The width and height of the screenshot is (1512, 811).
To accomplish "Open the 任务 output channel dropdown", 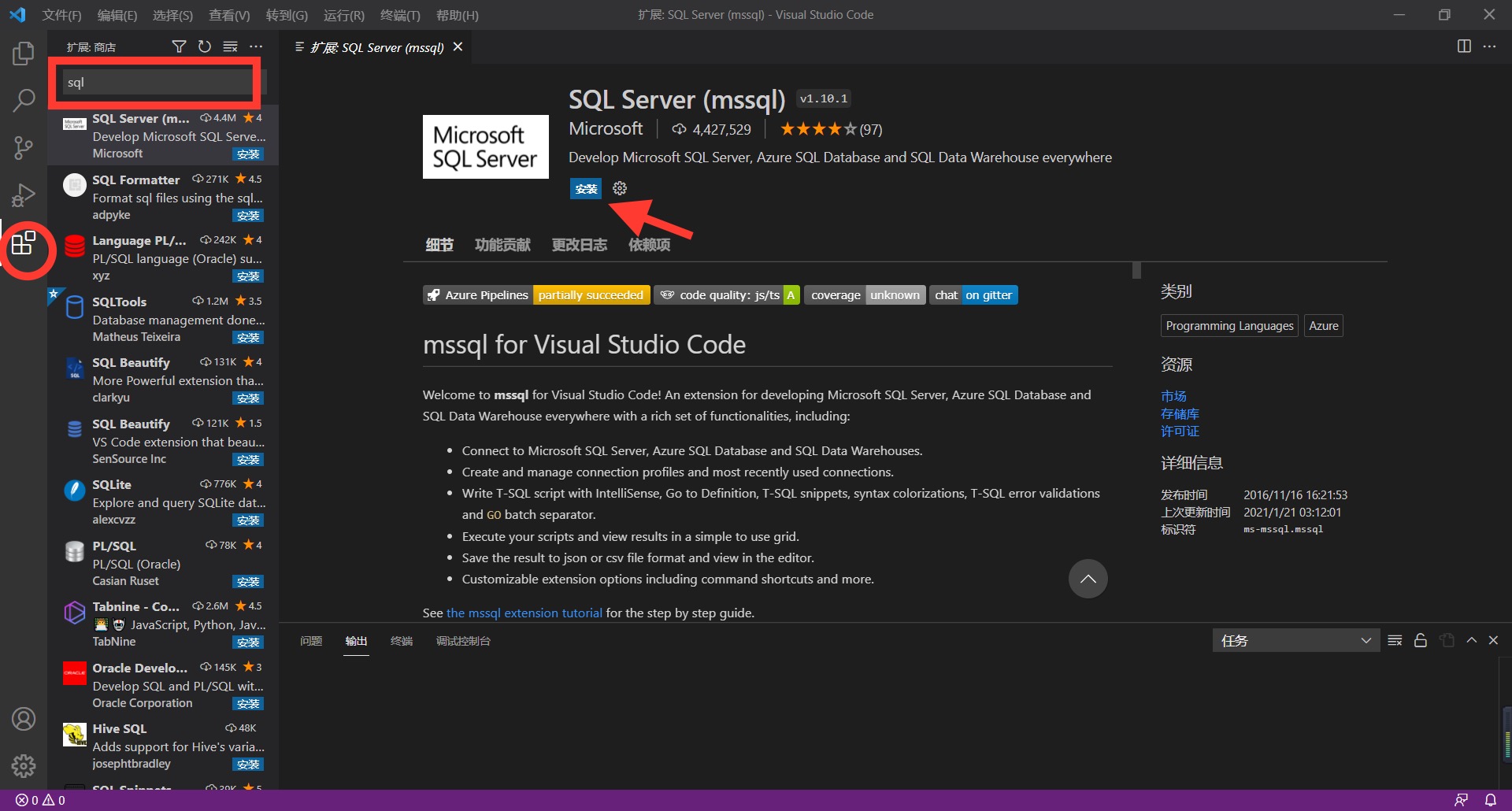I will pyautogui.click(x=1295, y=640).
